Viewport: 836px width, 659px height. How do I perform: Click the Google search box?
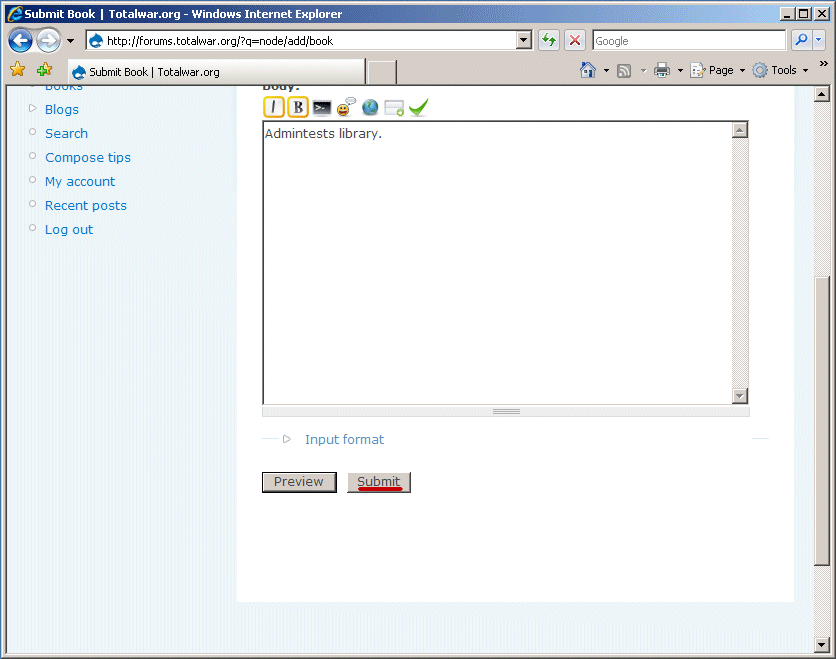coord(689,41)
